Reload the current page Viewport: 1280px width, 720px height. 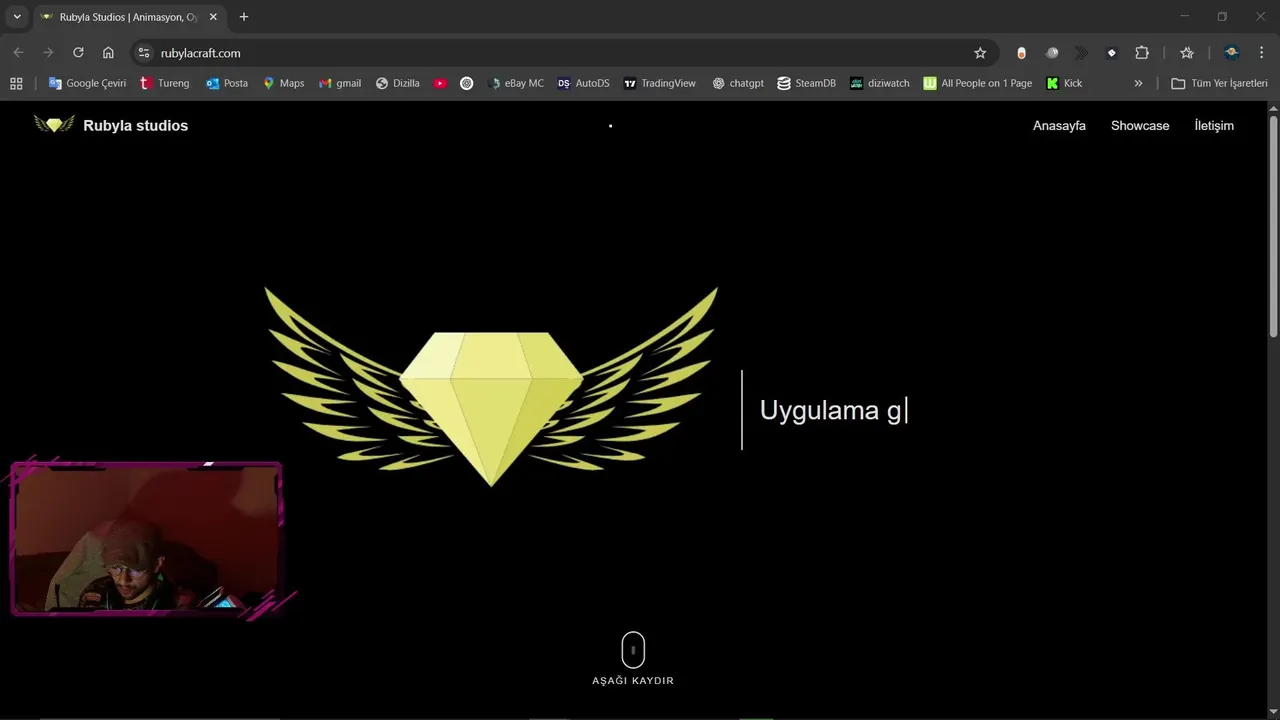point(78,53)
